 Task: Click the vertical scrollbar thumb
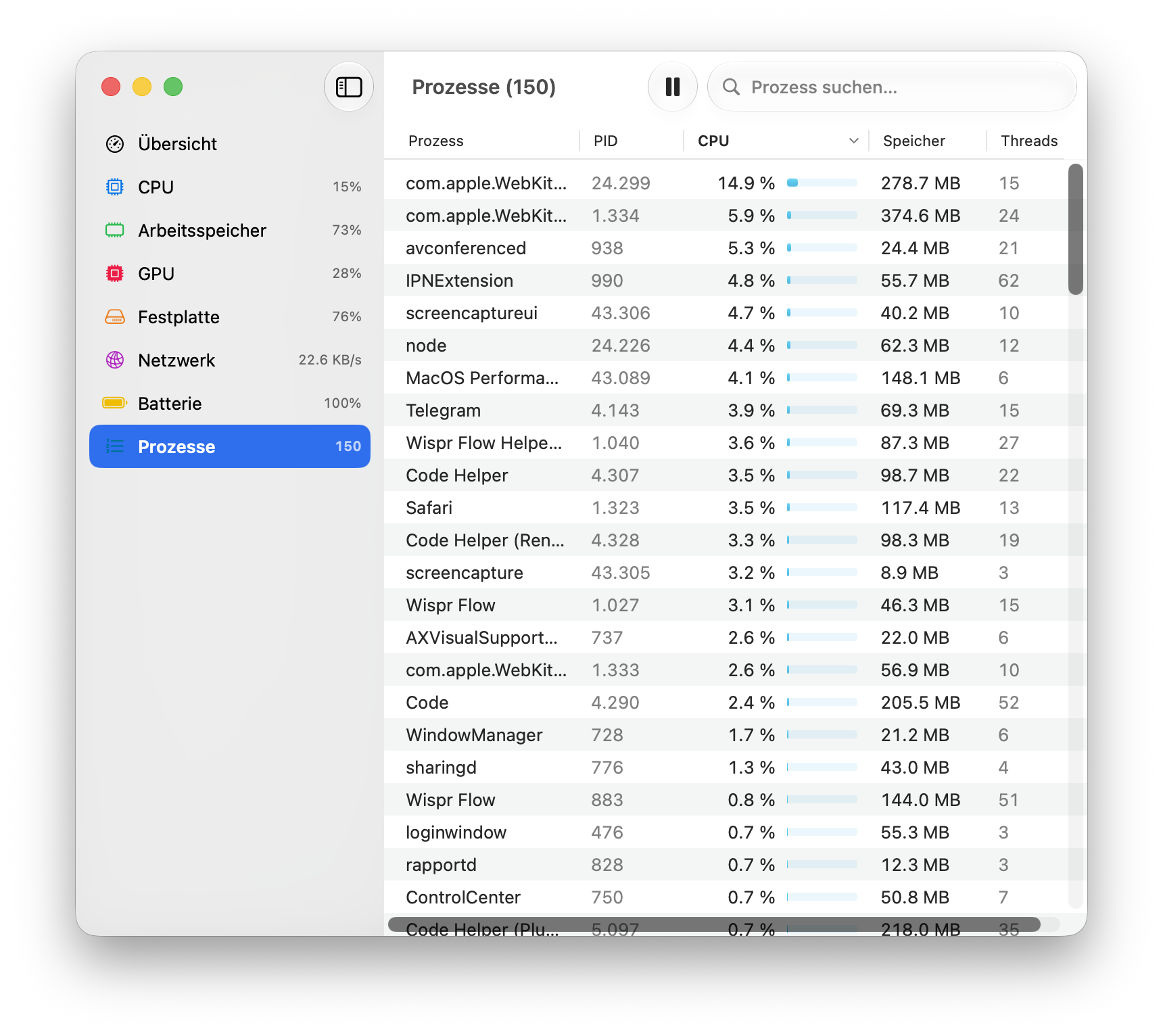1076,229
